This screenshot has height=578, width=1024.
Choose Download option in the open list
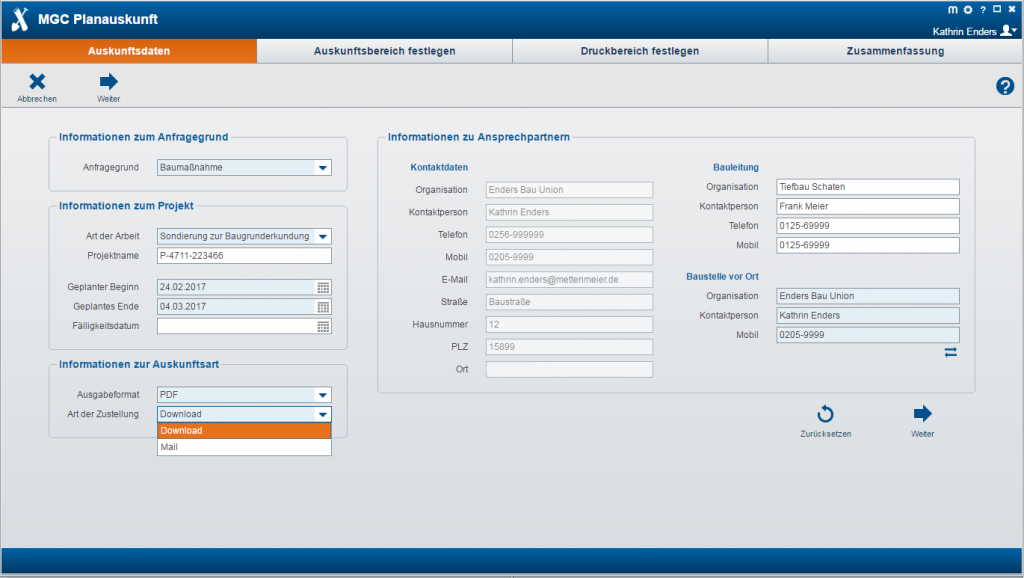point(244,431)
